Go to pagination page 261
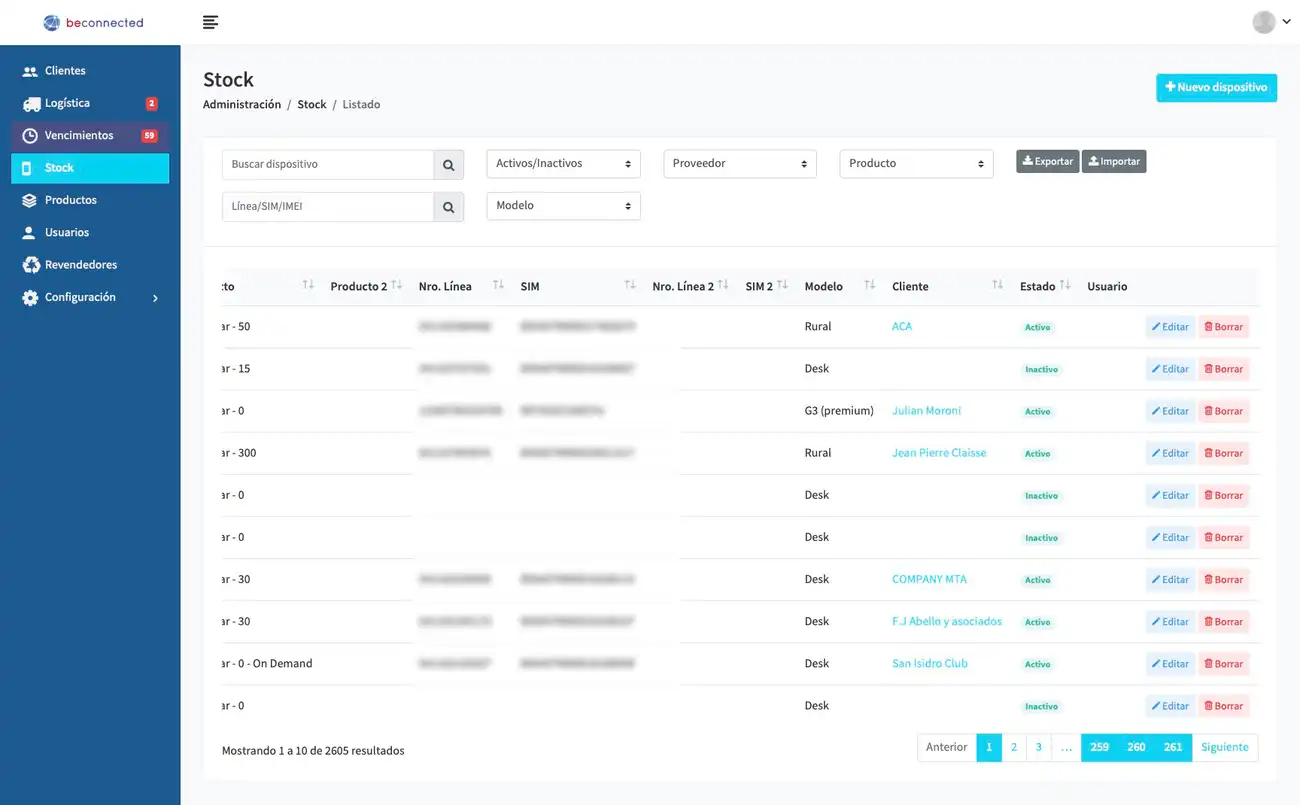This screenshot has height=805, width=1300. pyautogui.click(x=1173, y=747)
